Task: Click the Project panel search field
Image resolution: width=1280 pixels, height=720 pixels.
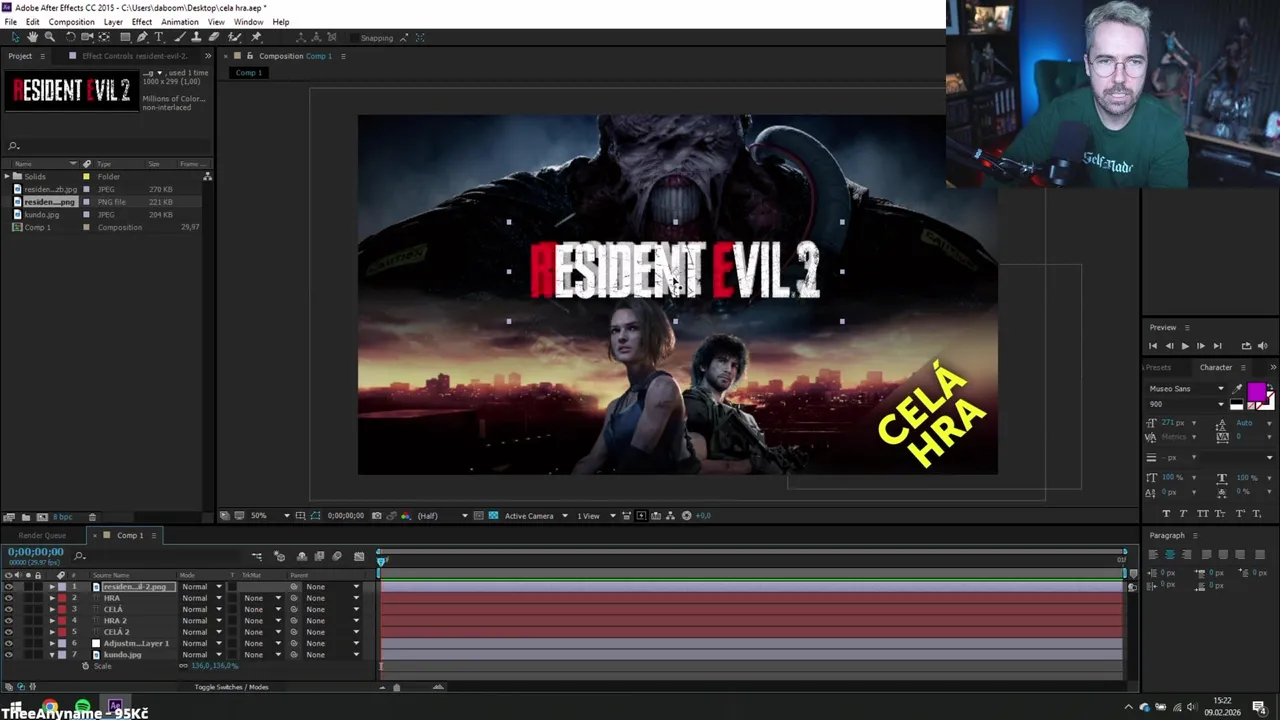Action: pyautogui.click(x=108, y=146)
